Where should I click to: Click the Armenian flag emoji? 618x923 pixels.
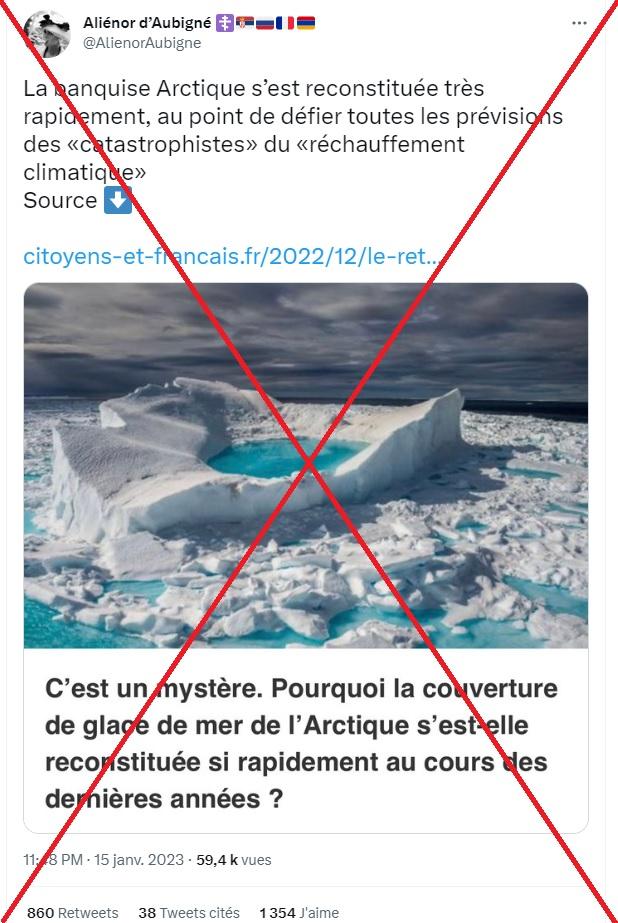[305, 24]
